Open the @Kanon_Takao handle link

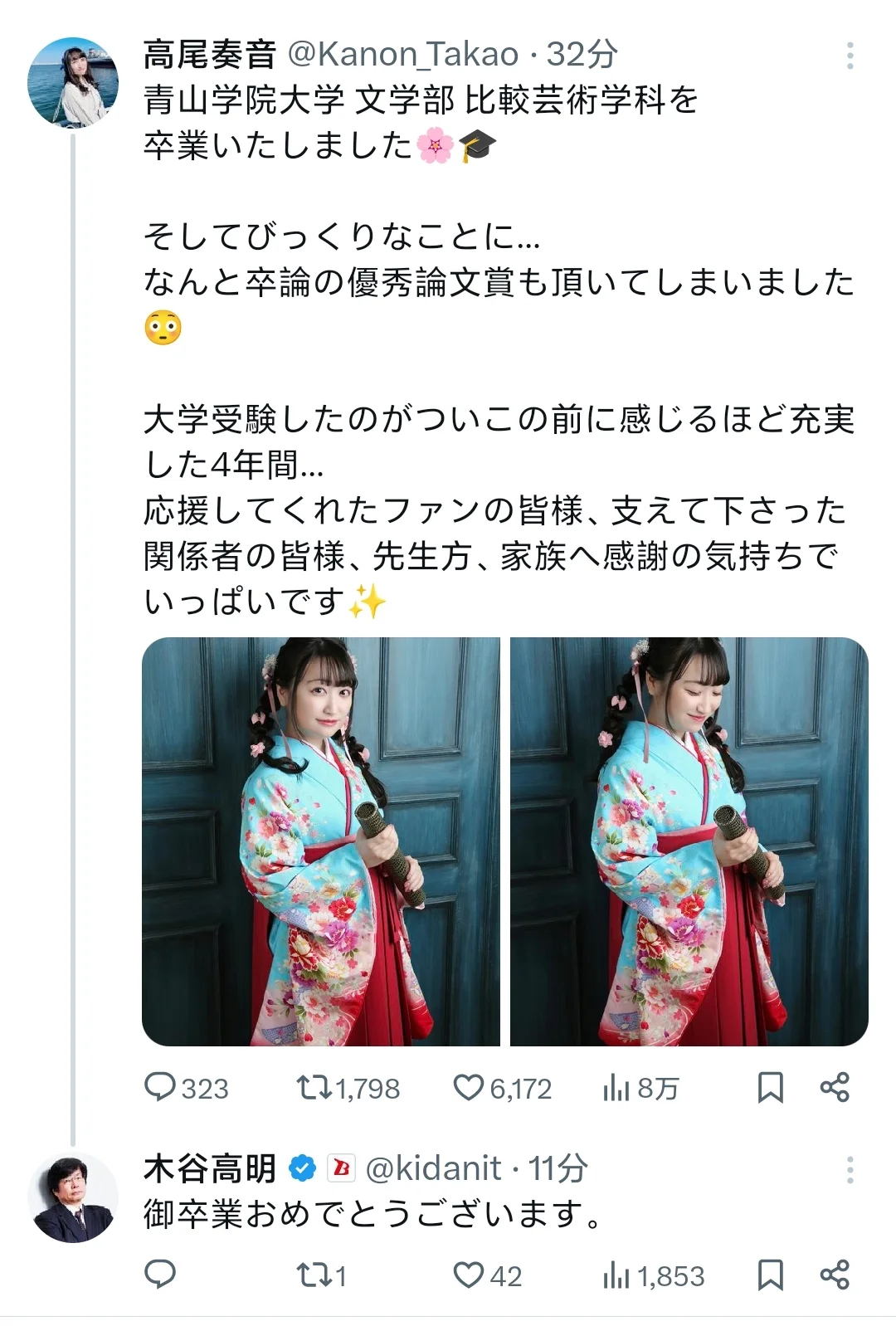point(402,55)
